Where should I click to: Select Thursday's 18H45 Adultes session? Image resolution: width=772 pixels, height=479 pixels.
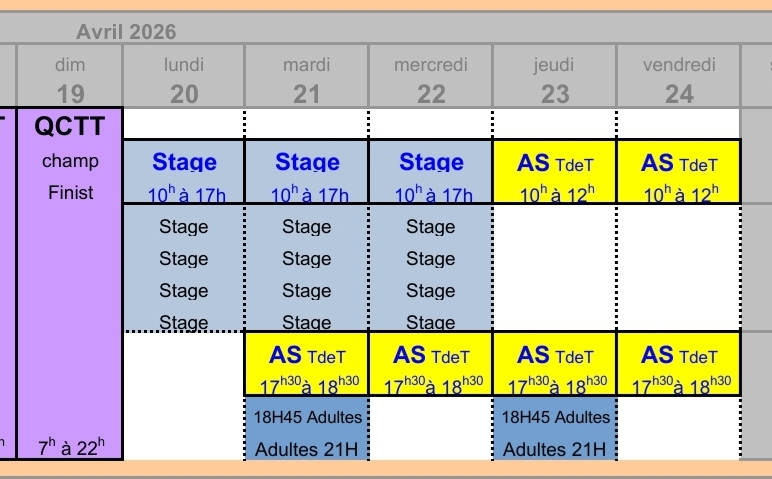point(554,417)
